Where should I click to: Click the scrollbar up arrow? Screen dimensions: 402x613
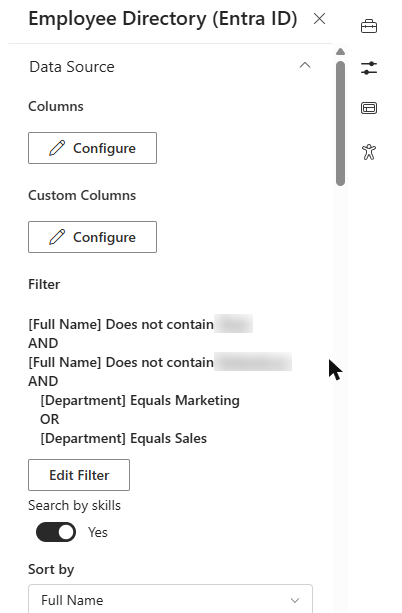340,52
